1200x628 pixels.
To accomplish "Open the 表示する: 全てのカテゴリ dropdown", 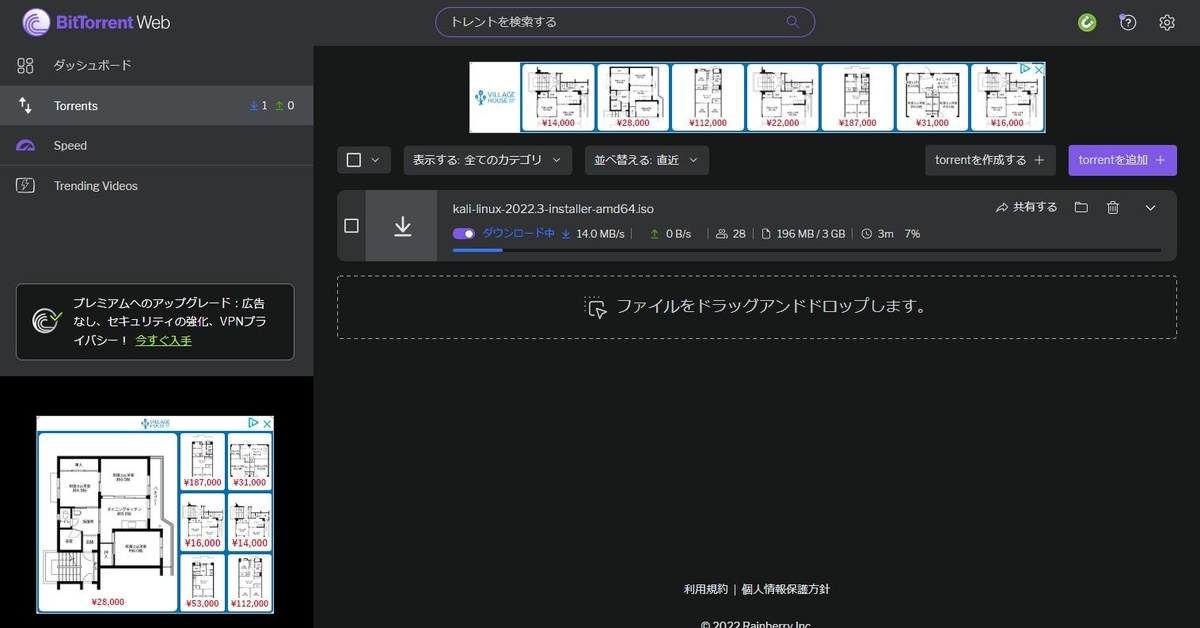I will [x=488, y=160].
